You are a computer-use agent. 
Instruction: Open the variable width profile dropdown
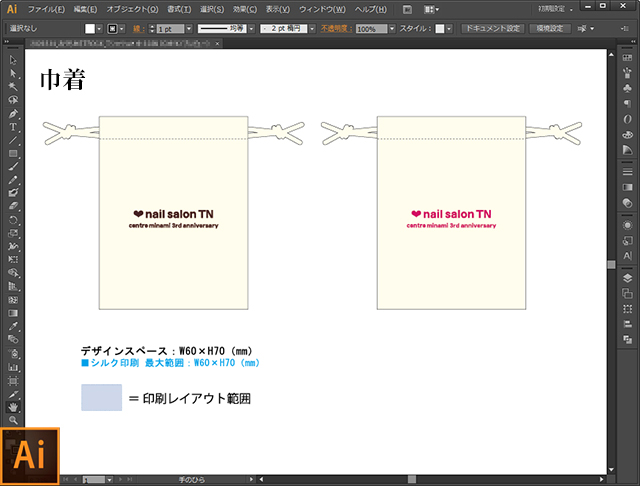click(251, 29)
